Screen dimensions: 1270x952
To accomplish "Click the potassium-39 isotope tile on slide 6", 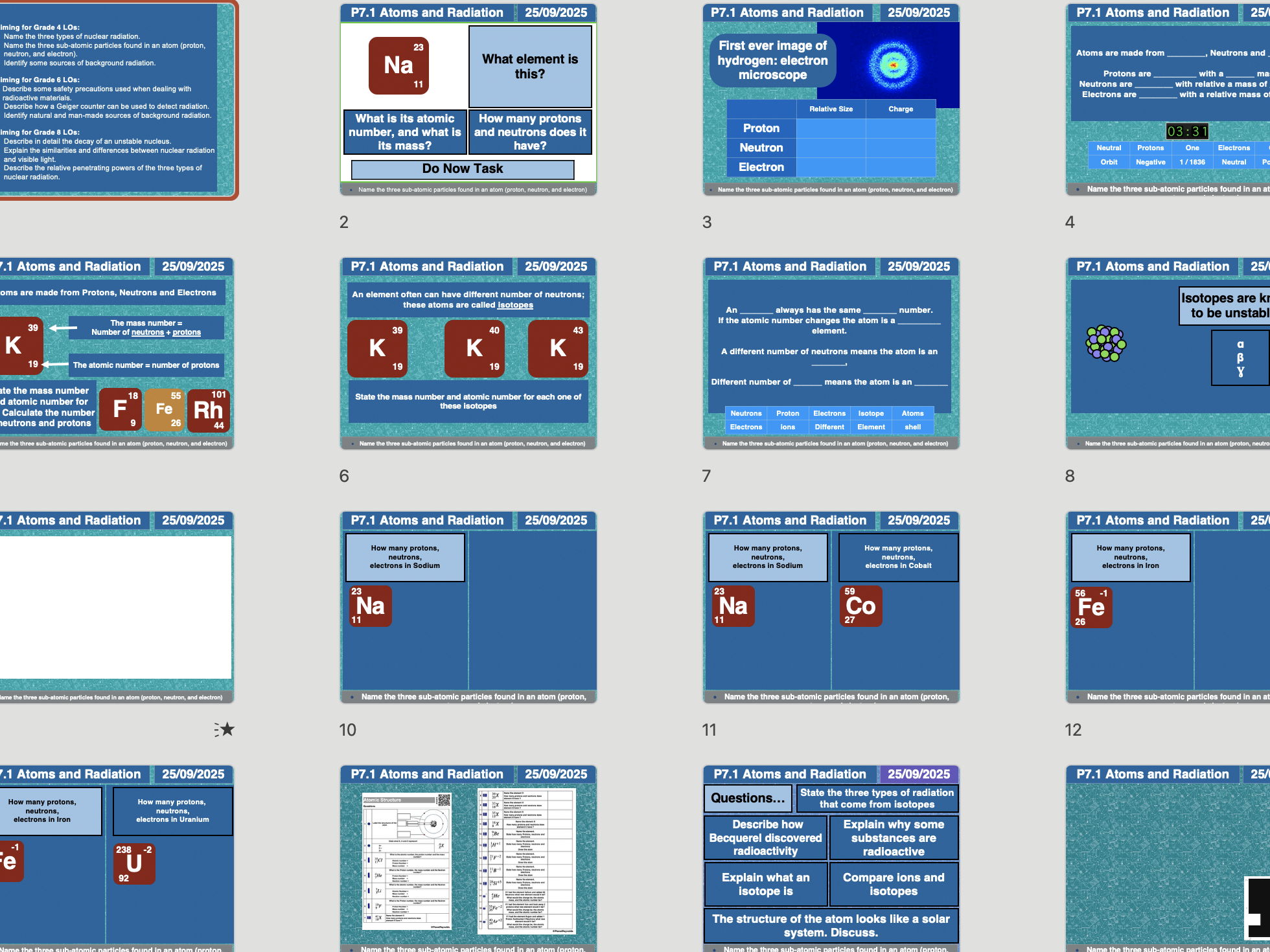I will (x=378, y=349).
